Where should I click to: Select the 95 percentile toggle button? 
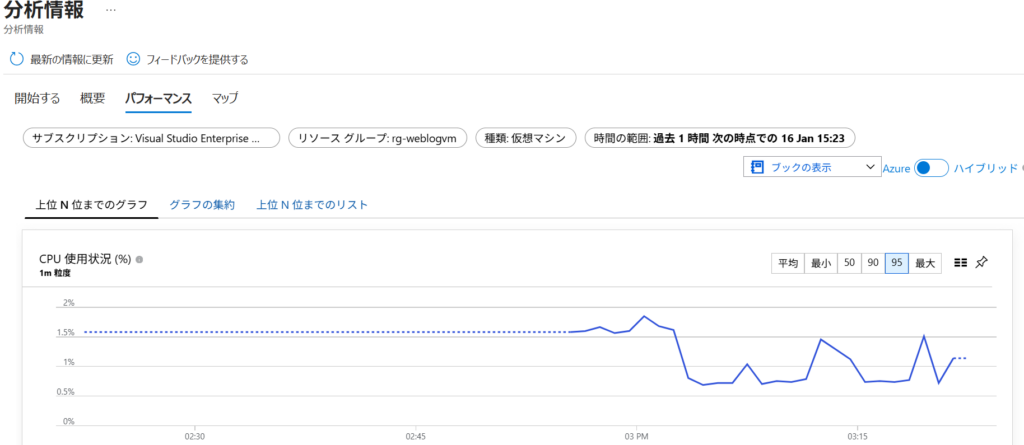[897, 262]
